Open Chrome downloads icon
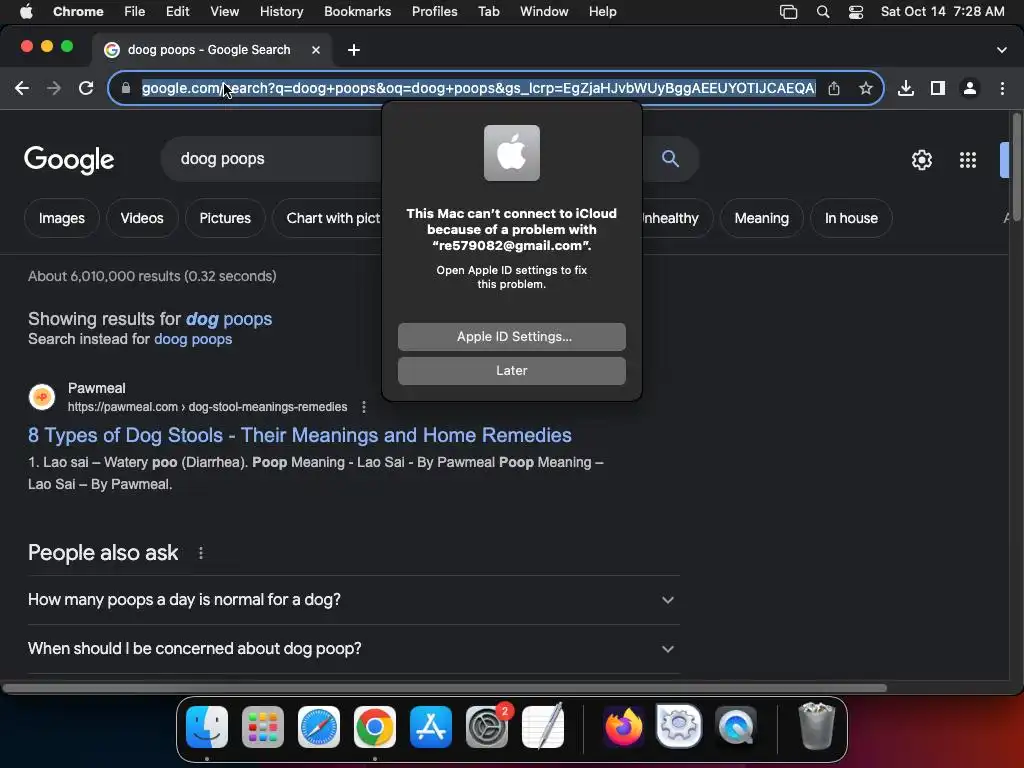This screenshot has height=768, width=1024. [x=906, y=88]
